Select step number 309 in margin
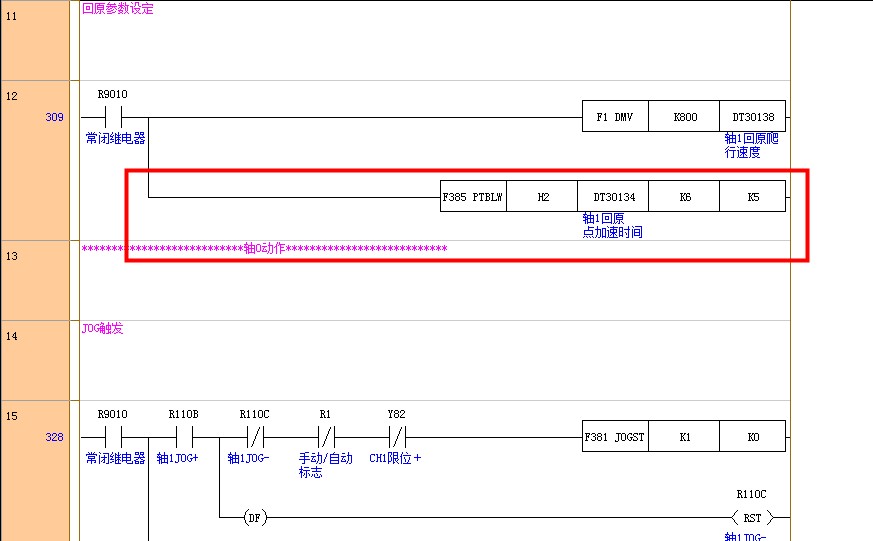 point(54,117)
